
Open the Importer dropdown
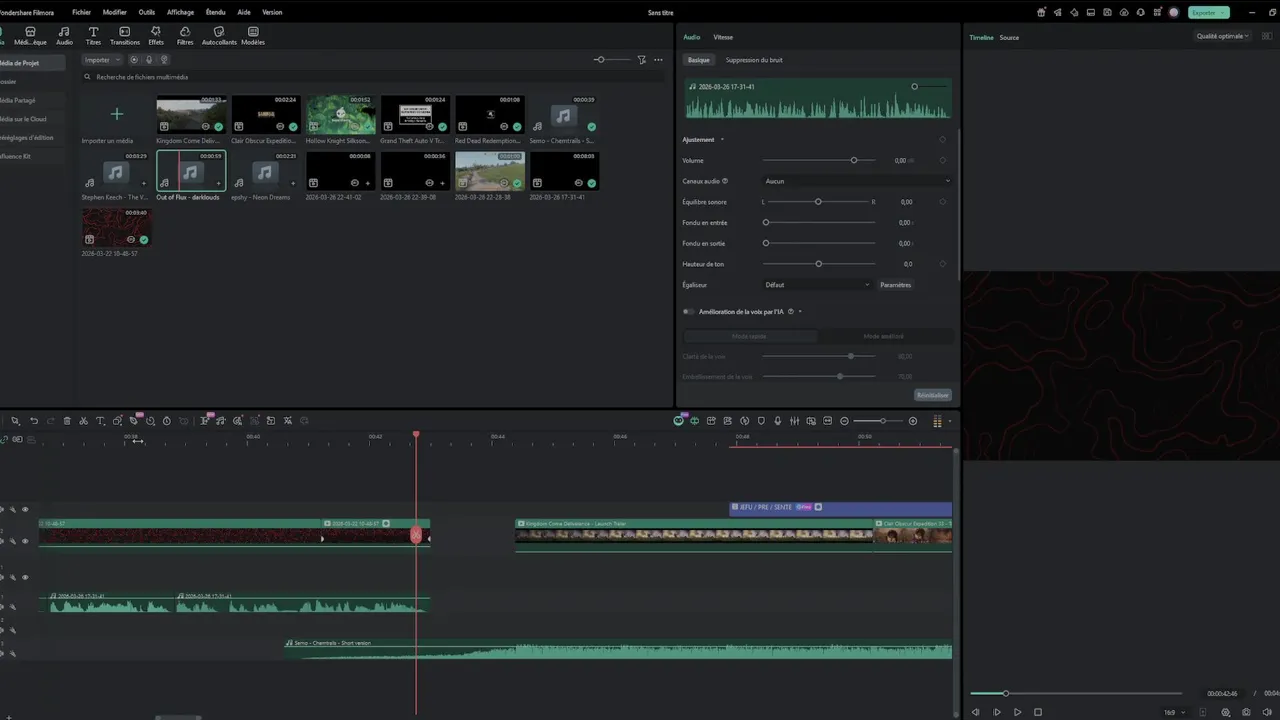coord(103,60)
